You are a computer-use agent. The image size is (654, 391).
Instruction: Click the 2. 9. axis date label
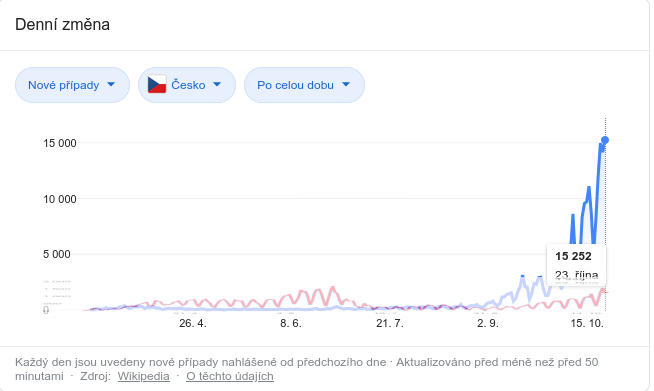pos(488,323)
